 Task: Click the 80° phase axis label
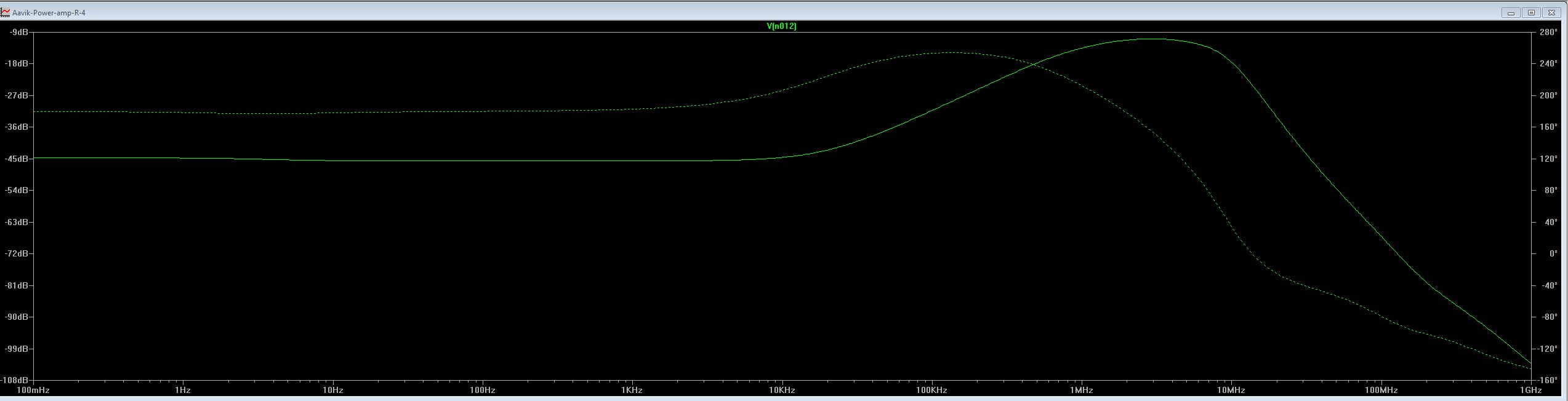1550,190
